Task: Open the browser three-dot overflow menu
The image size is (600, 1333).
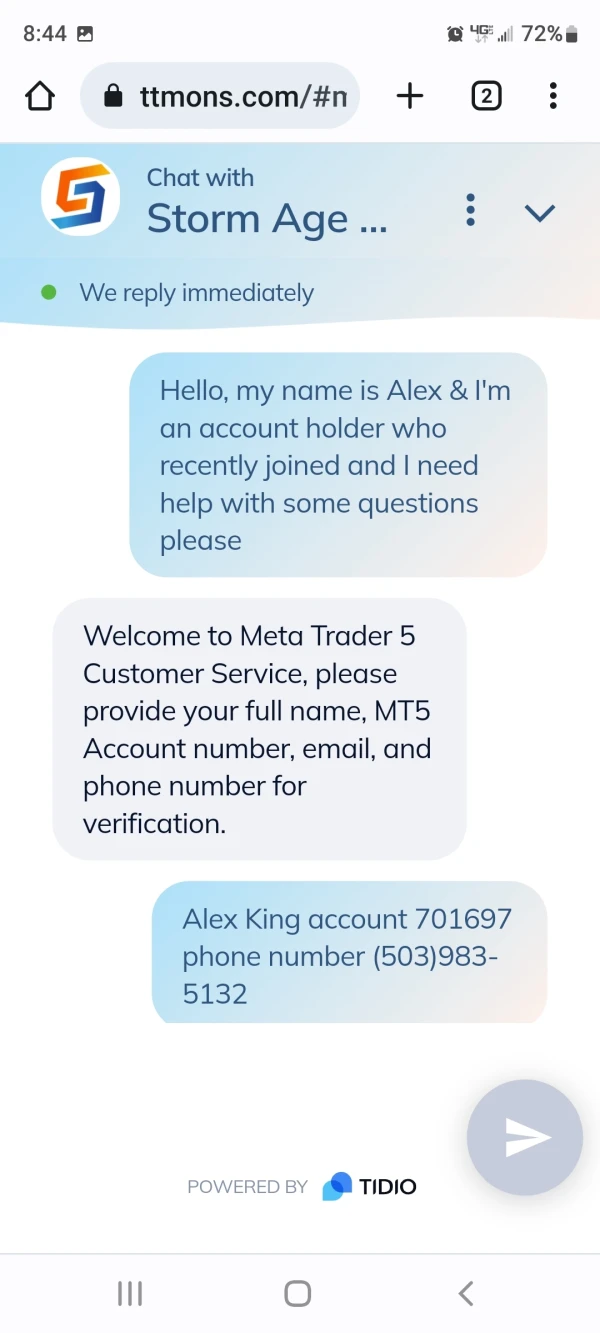Action: (553, 96)
